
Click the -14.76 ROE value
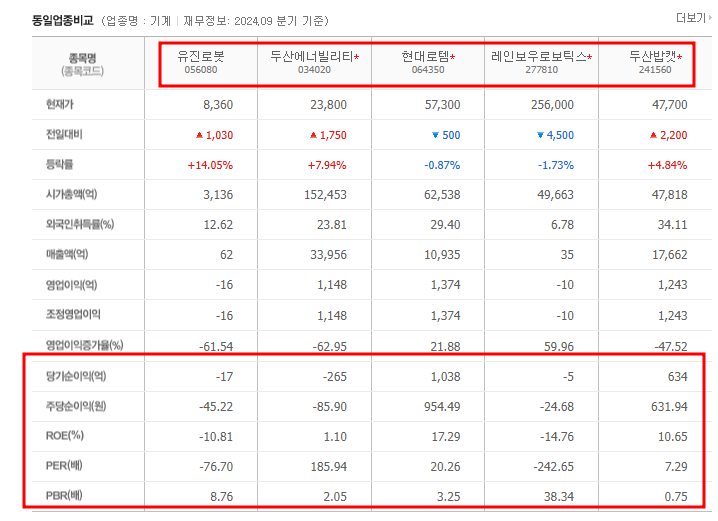click(x=557, y=437)
